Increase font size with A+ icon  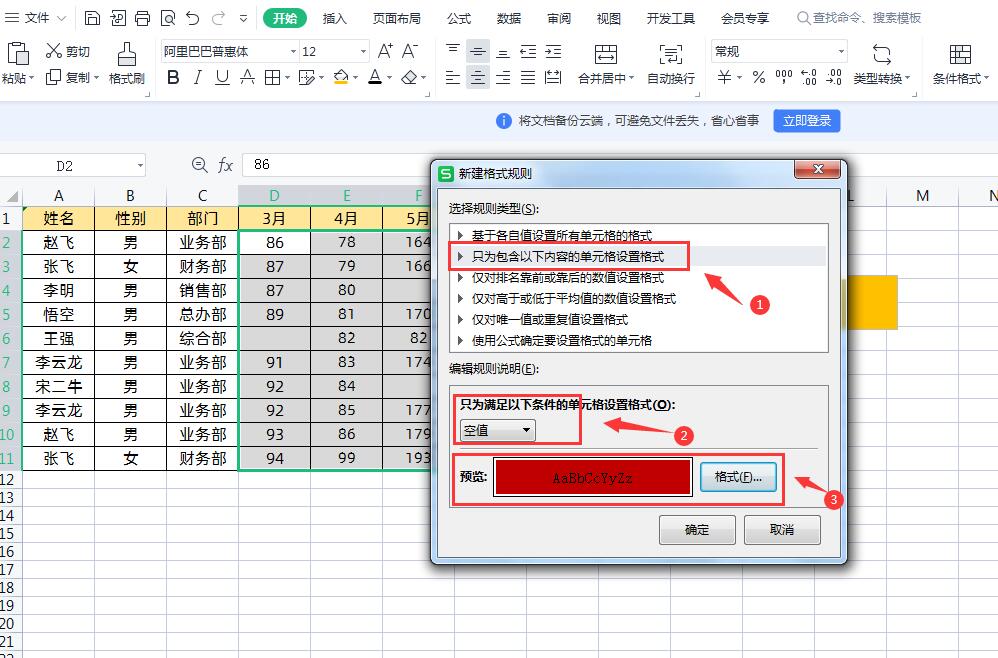point(385,51)
